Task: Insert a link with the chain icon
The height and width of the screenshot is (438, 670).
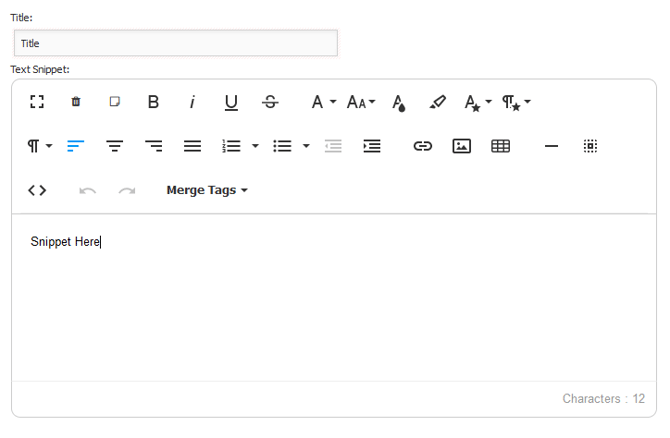Action: pyautogui.click(x=423, y=146)
